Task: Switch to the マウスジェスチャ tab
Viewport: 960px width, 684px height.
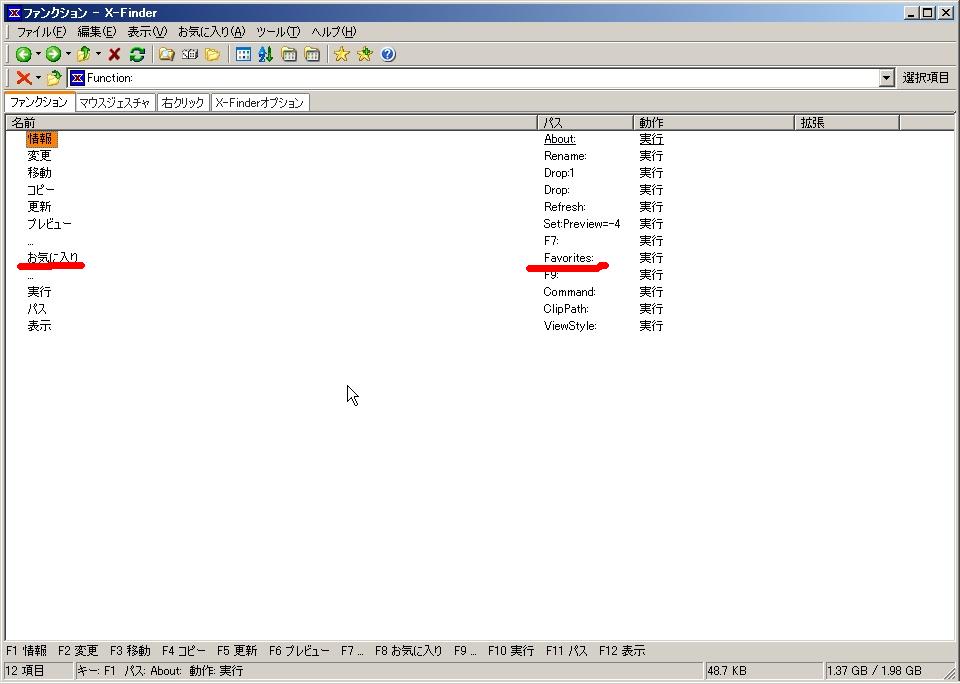Action: [115, 103]
